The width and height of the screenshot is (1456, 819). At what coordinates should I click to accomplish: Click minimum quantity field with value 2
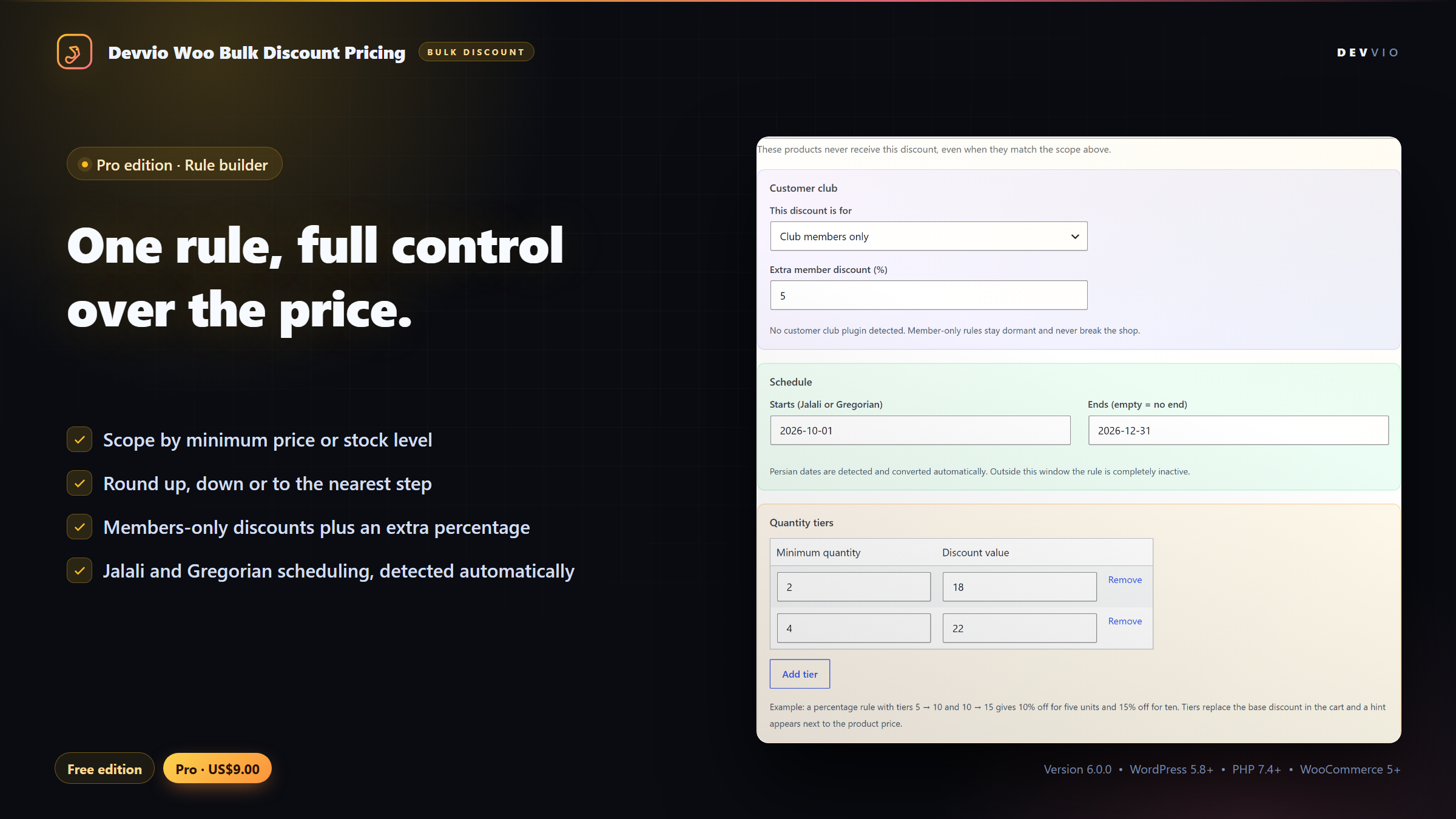click(854, 587)
